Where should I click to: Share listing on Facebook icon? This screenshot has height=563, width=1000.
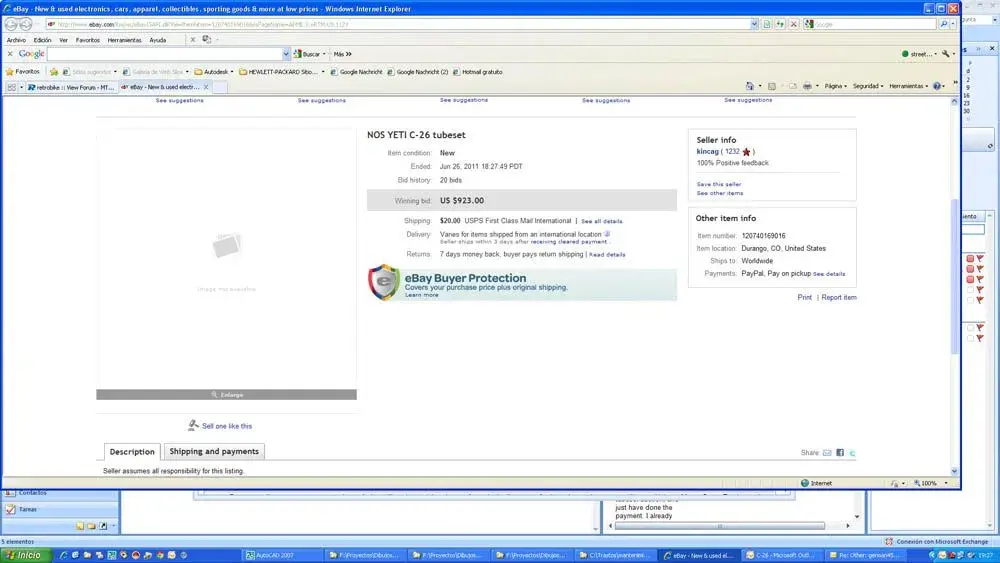[x=840, y=453]
